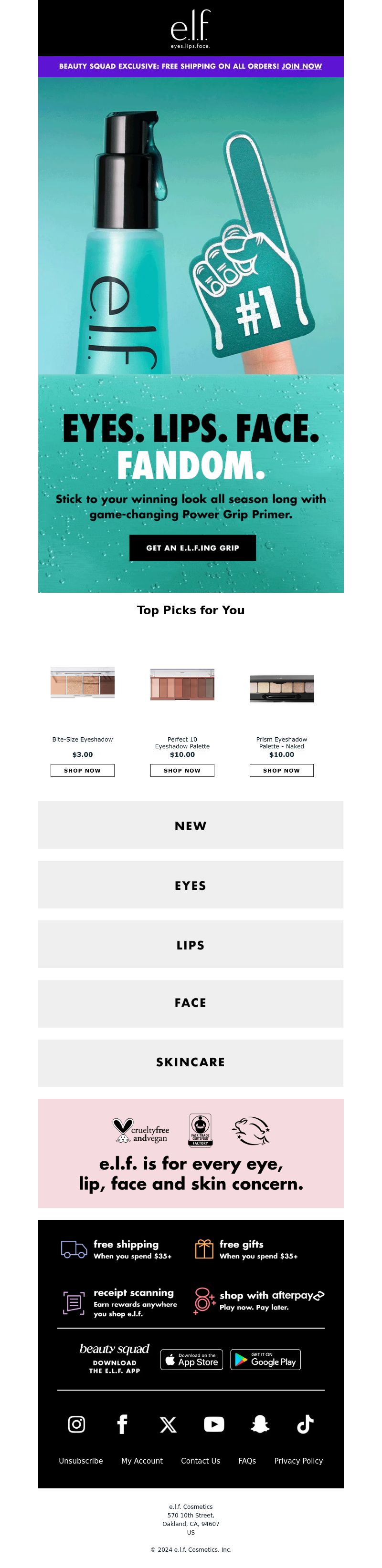Click the Unsubscribe footer link

(81, 1461)
